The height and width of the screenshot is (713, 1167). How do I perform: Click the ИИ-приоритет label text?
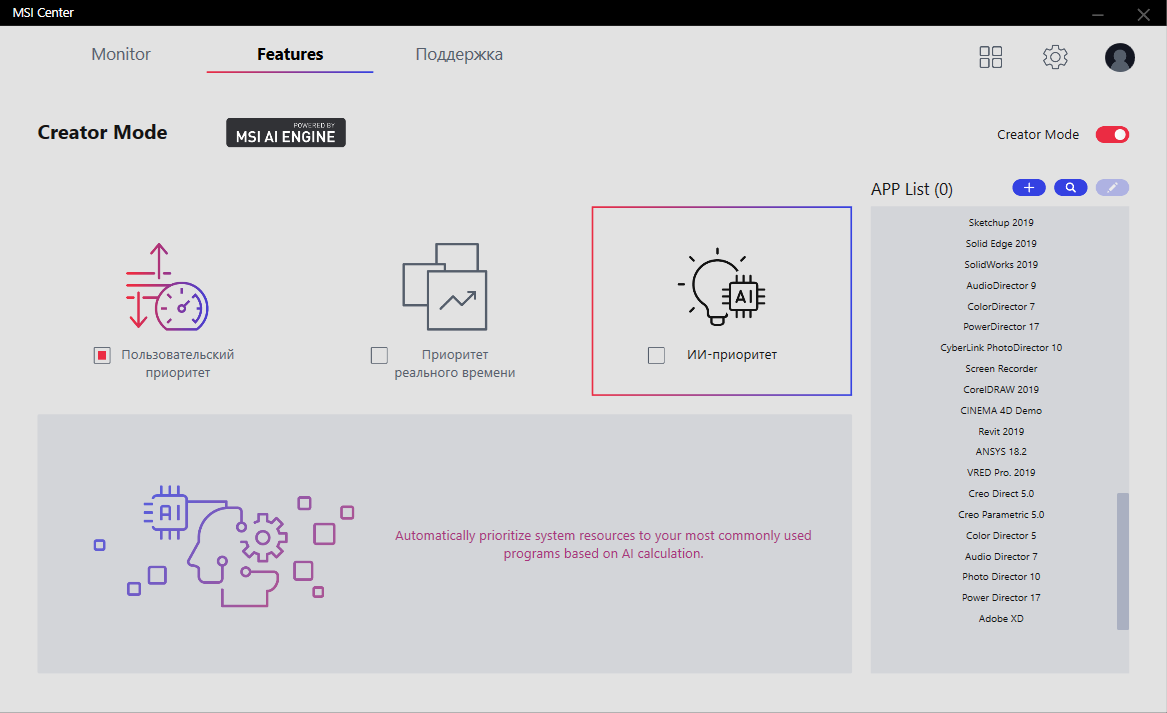(732, 355)
